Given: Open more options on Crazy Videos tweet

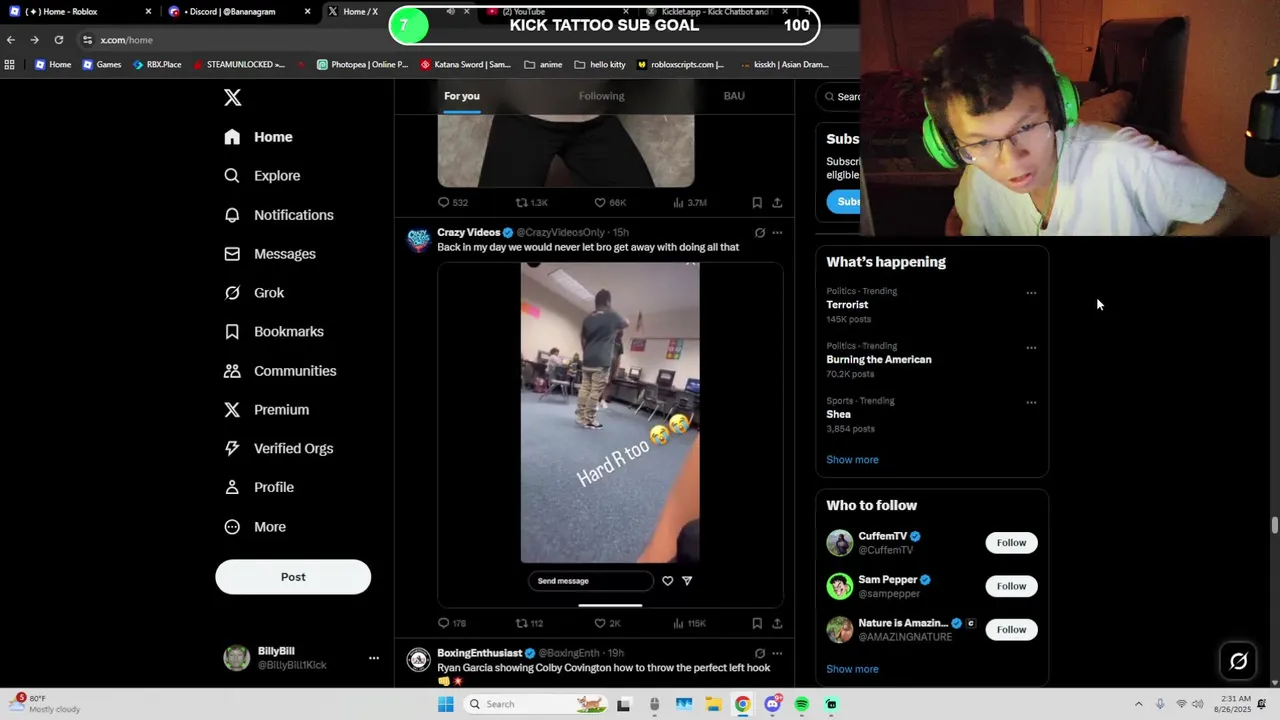Looking at the screenshot, I should pos(777,233).
